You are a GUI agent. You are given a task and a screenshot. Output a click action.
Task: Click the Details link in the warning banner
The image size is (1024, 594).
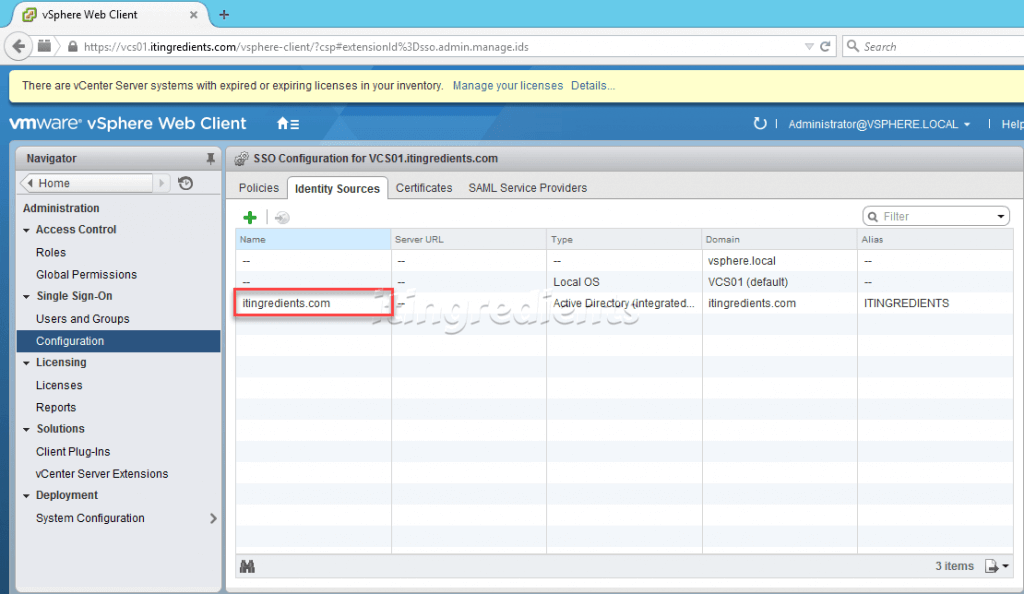[x=593, y=85]
